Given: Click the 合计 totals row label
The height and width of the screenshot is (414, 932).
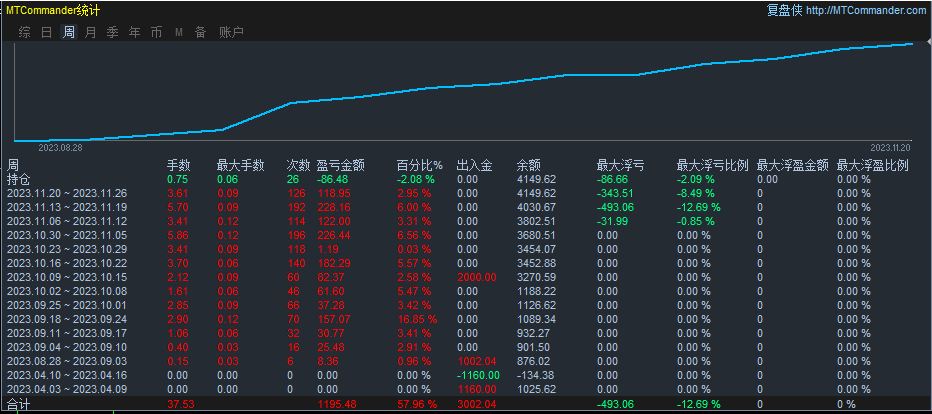Looking at the screenshot, I should tap(18, 404).
